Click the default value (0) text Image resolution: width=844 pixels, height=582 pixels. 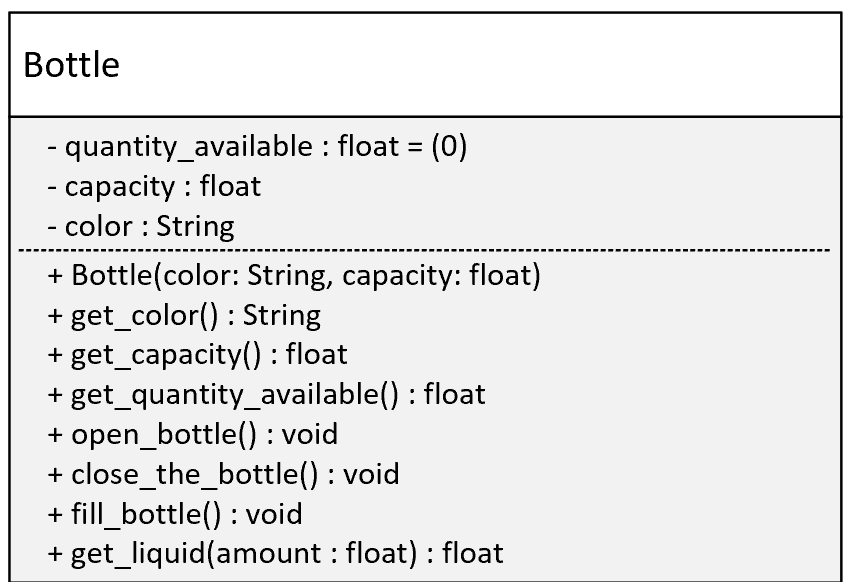(449, 146)
